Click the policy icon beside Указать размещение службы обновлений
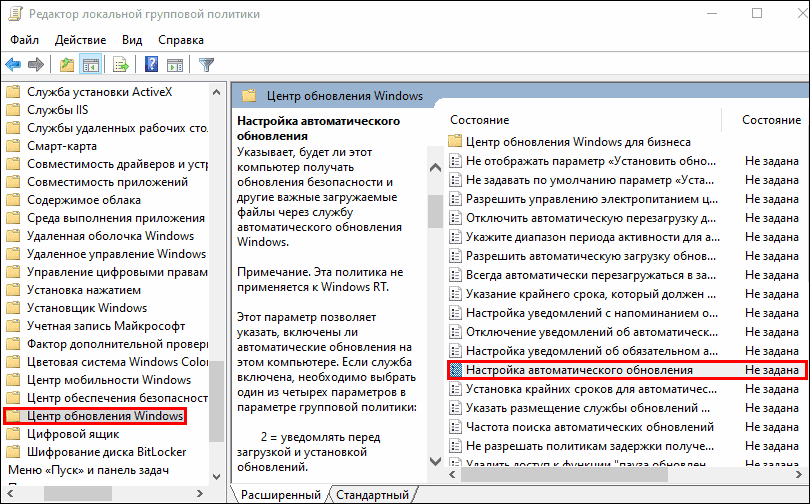Viewport: 810px width, 504px height. pos(455,408)
